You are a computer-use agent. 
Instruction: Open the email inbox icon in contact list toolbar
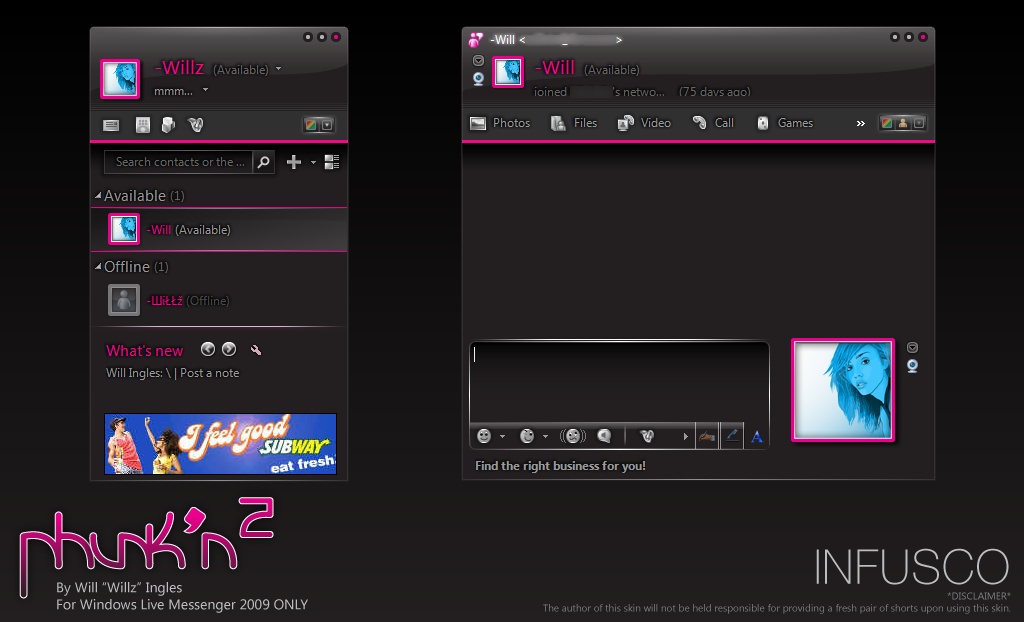click(x=111, y=125)
